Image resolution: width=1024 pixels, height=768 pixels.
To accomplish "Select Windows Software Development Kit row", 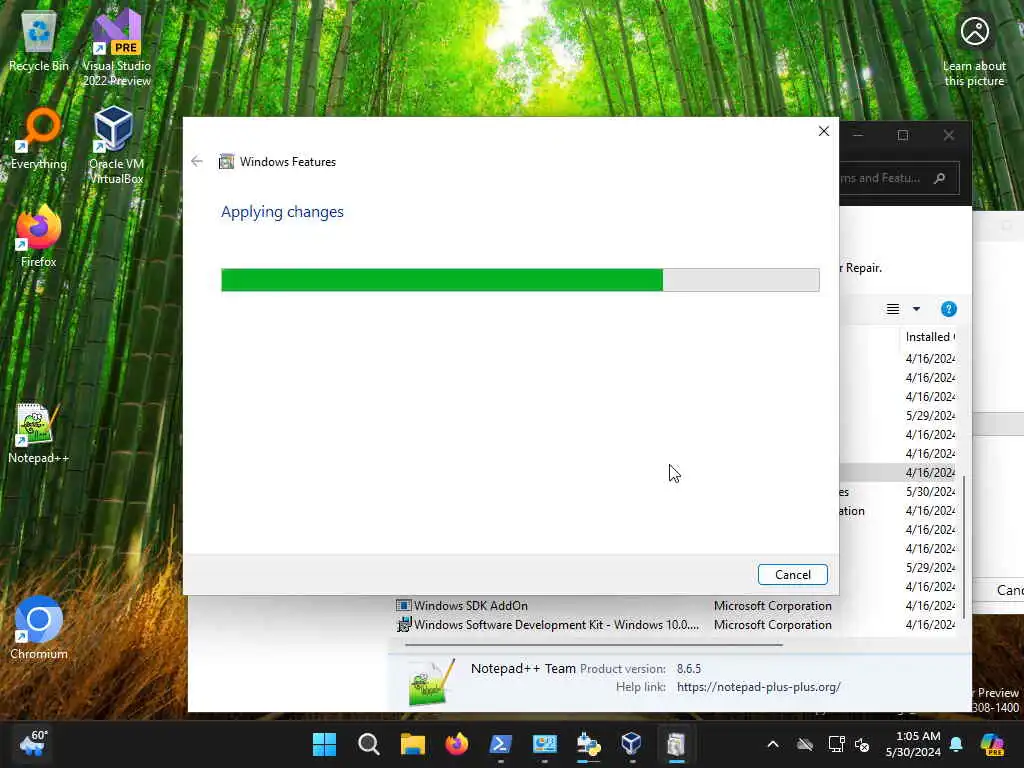I will [x=675, y=624].
